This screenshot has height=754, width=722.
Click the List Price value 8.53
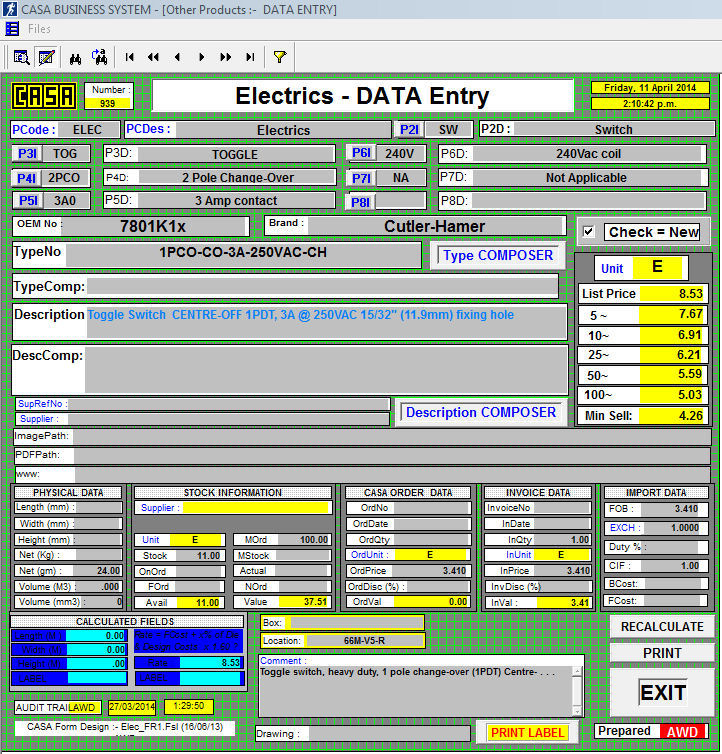[x=672, y=293]
